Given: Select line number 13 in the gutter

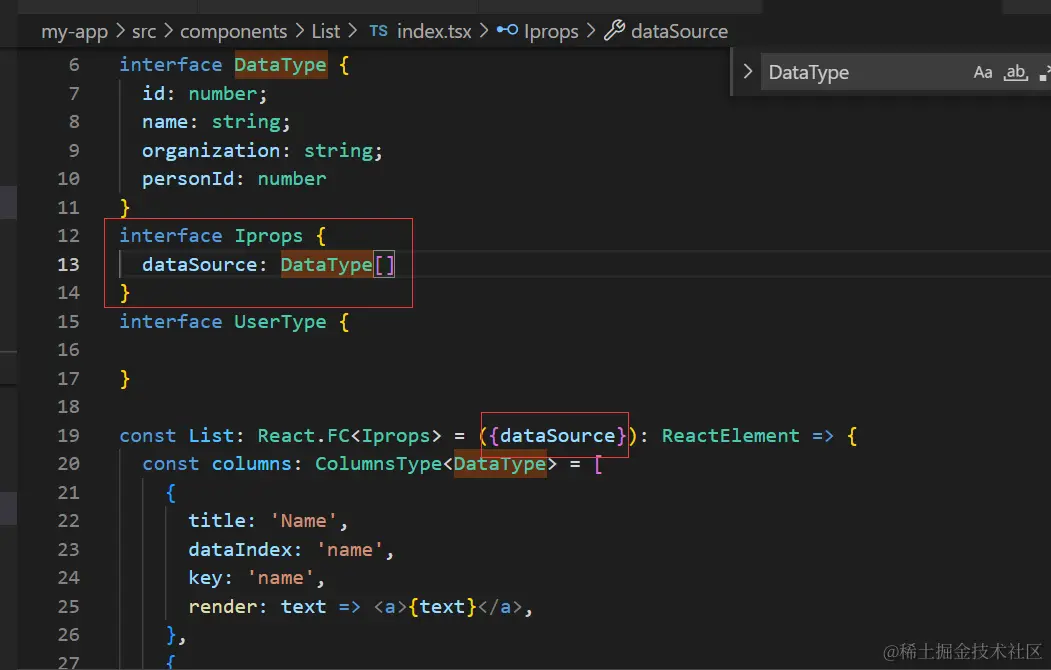Looking at the screenshot, I should click(x=68, y=265).
